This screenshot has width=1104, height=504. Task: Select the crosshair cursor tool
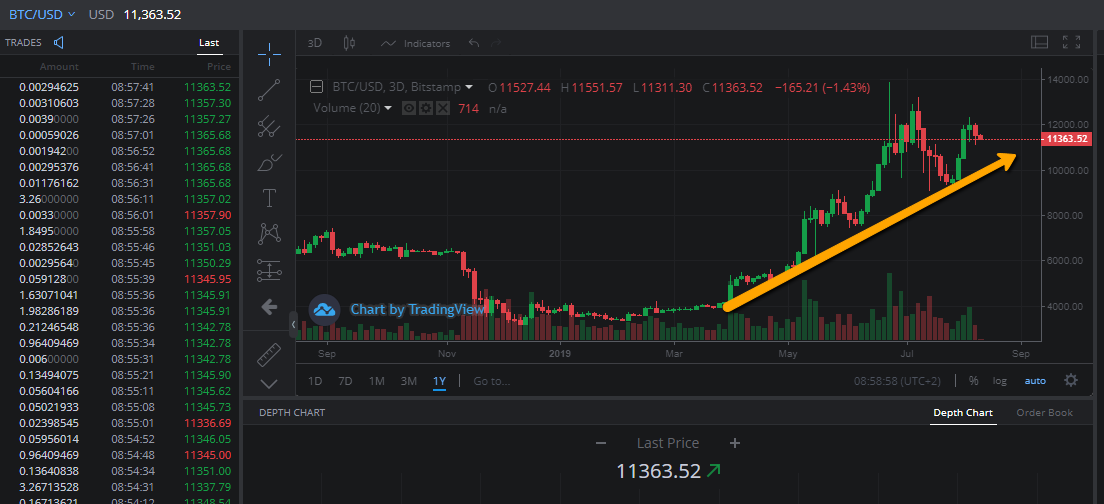pos(269,53)
